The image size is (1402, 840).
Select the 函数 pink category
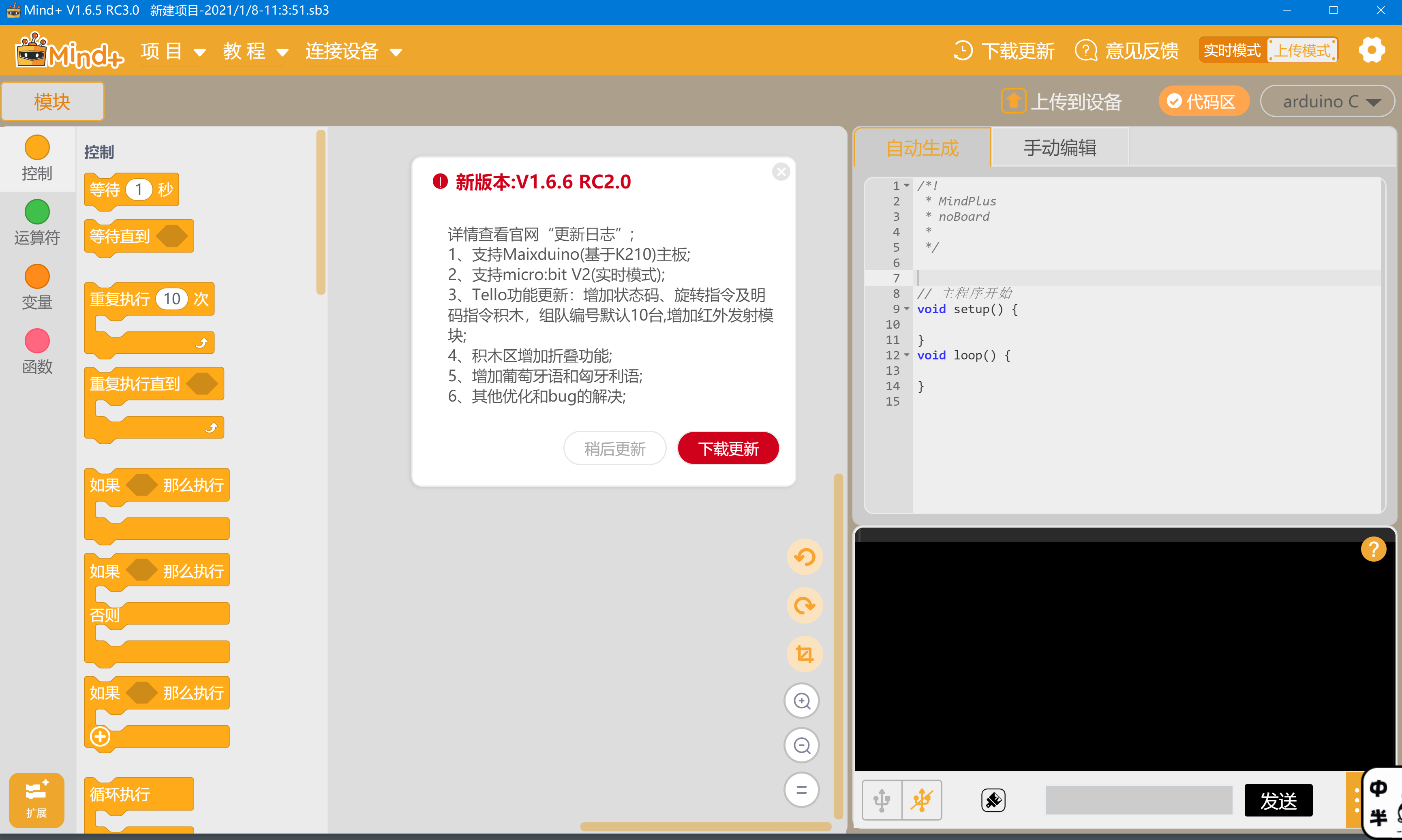click(37, 341)
